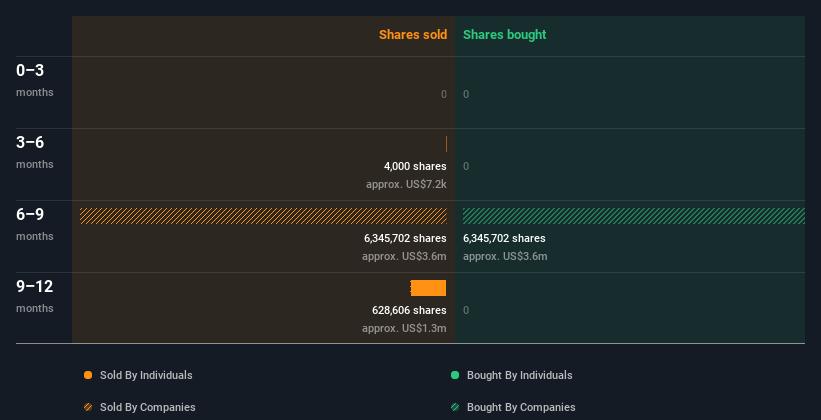
Task: Click the approx. US$1.3m value
Action: (404, 328)
